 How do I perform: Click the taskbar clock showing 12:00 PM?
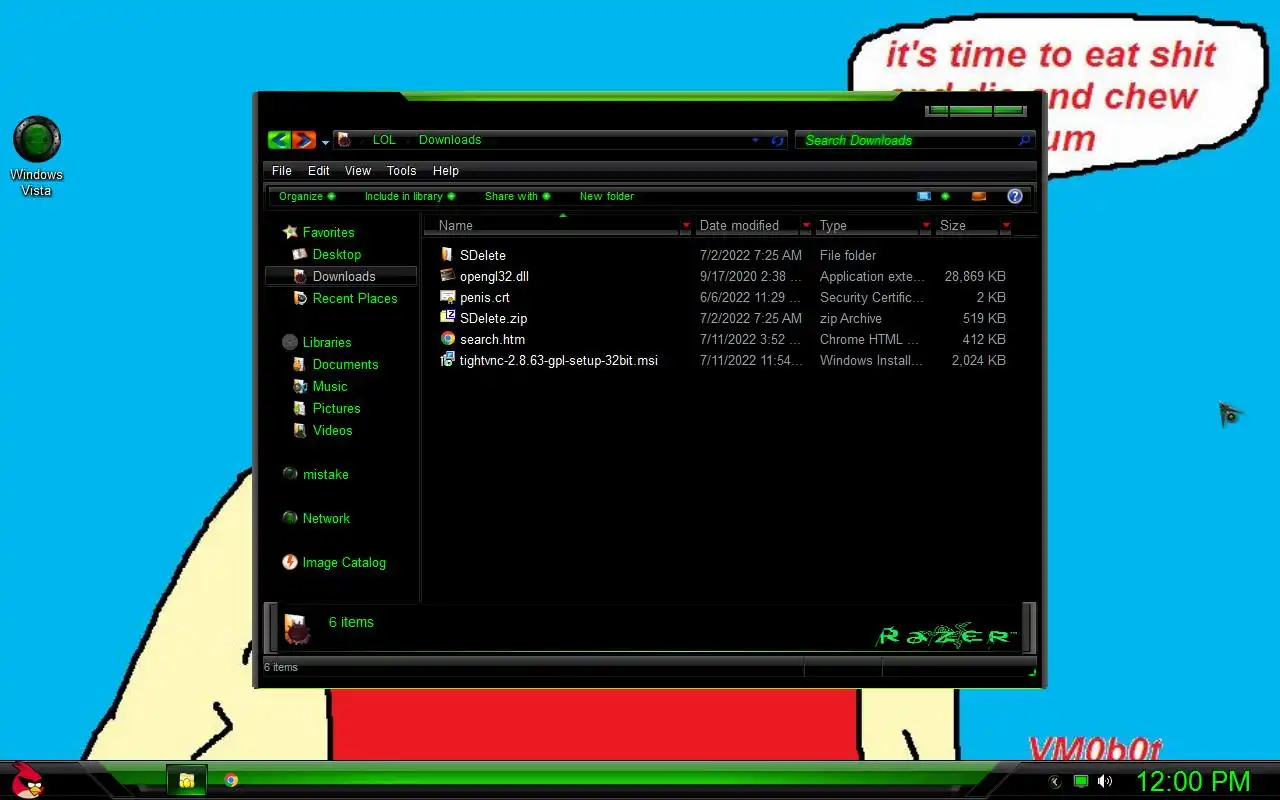1193,781
